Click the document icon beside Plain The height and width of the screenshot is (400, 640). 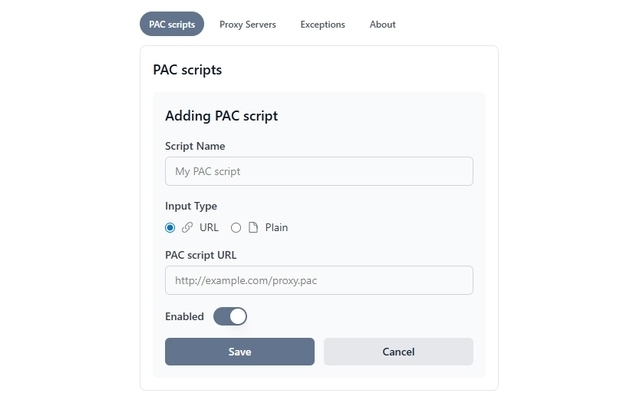253,228
